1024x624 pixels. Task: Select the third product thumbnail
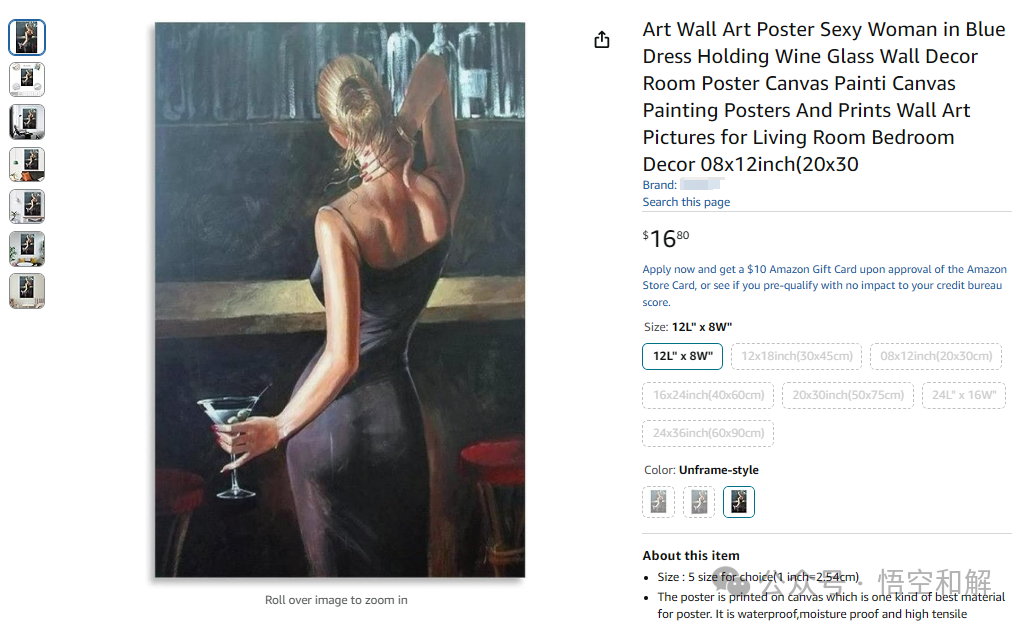27,122
